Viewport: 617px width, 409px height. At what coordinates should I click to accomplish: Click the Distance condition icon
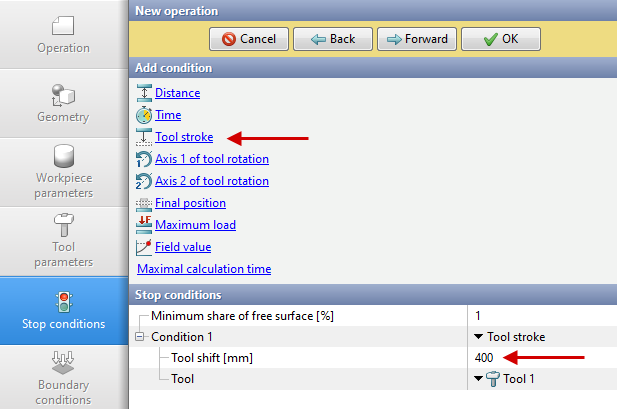[144, 93]
